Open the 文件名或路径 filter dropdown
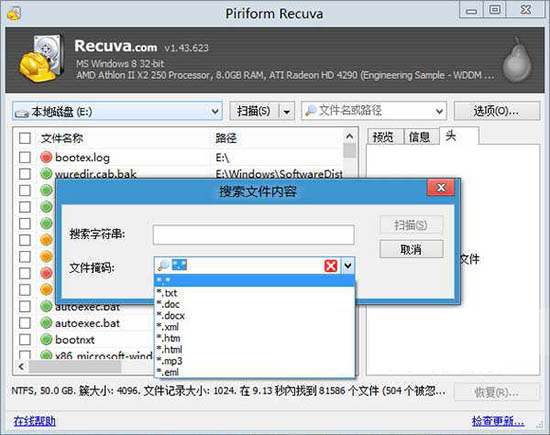 (x=439, y=111)
